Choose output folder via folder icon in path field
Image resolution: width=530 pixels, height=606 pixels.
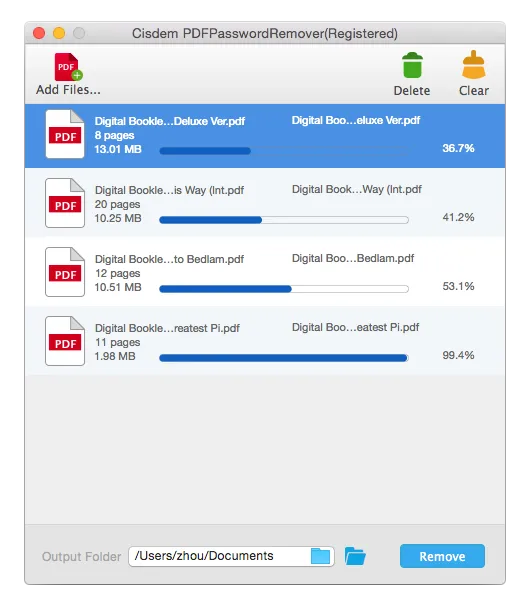320,556
